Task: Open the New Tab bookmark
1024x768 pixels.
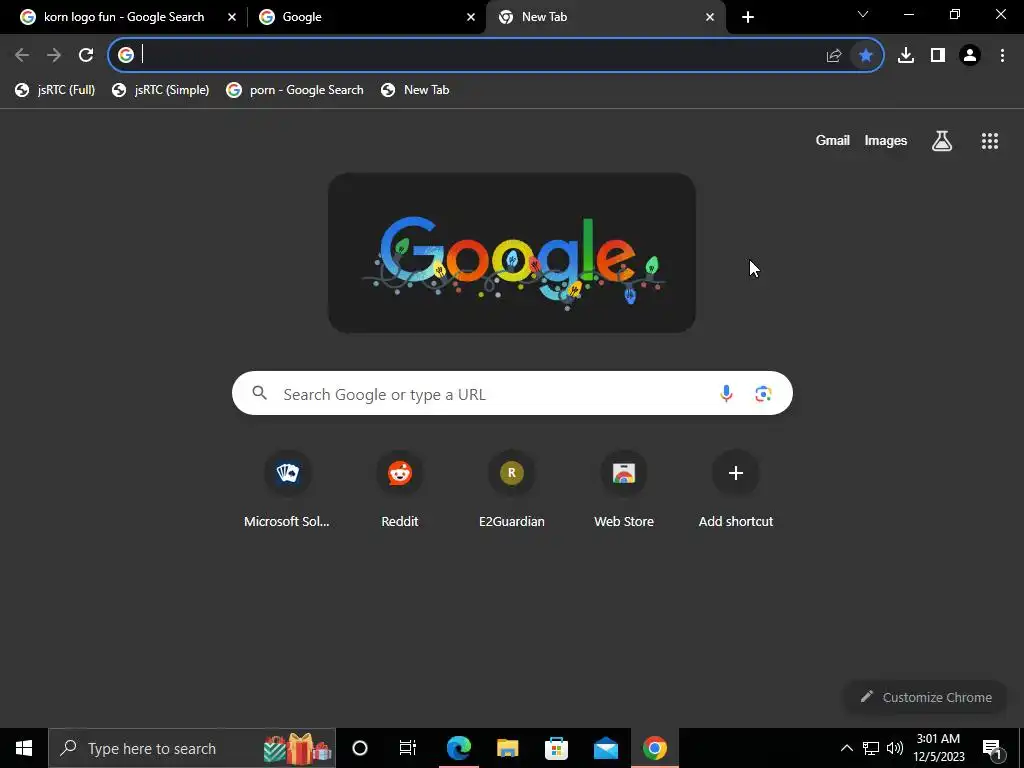Action: pos(415,90)
